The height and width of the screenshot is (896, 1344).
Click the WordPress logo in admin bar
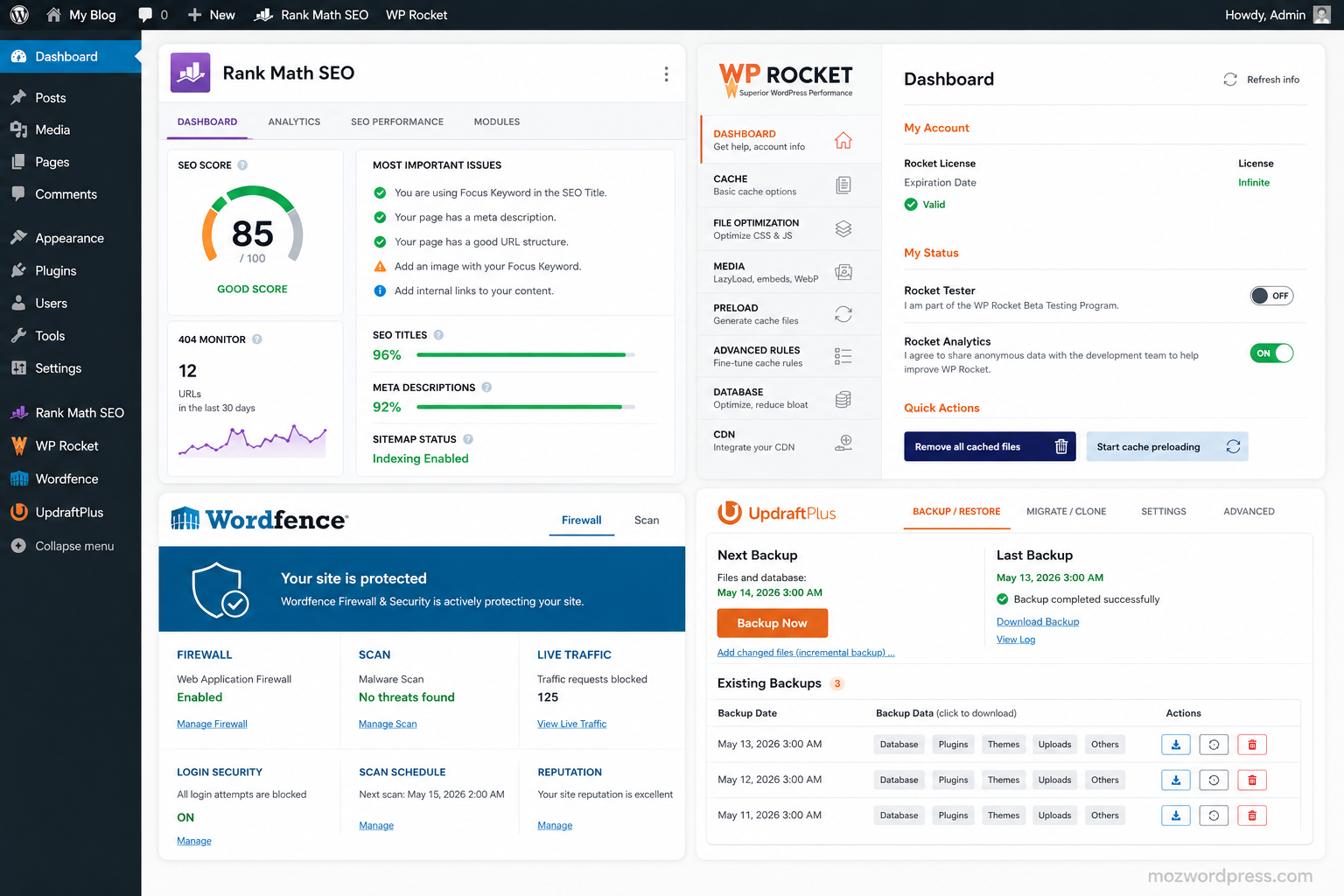click(x=19, y=15)
